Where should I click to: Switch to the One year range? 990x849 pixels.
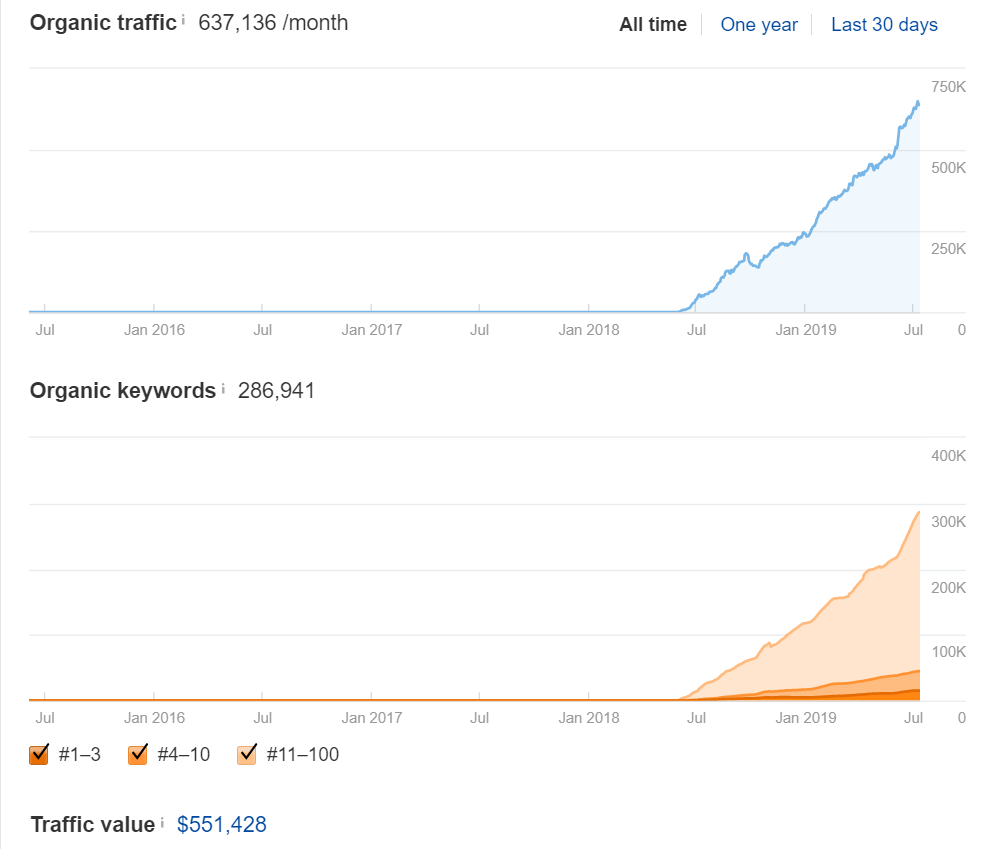click(759, 25)
